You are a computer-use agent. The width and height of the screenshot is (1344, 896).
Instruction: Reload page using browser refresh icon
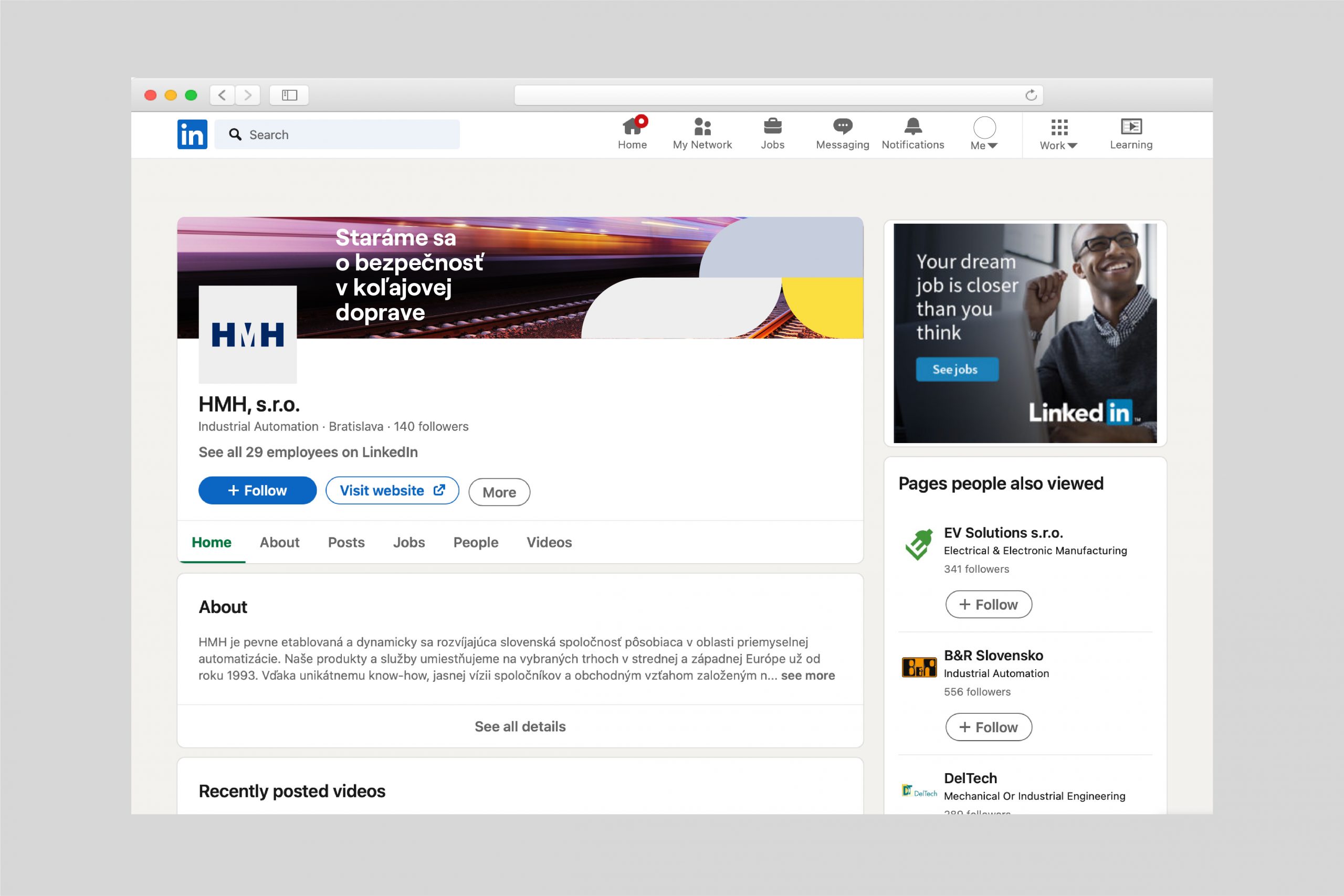(x=1031, y=95)
